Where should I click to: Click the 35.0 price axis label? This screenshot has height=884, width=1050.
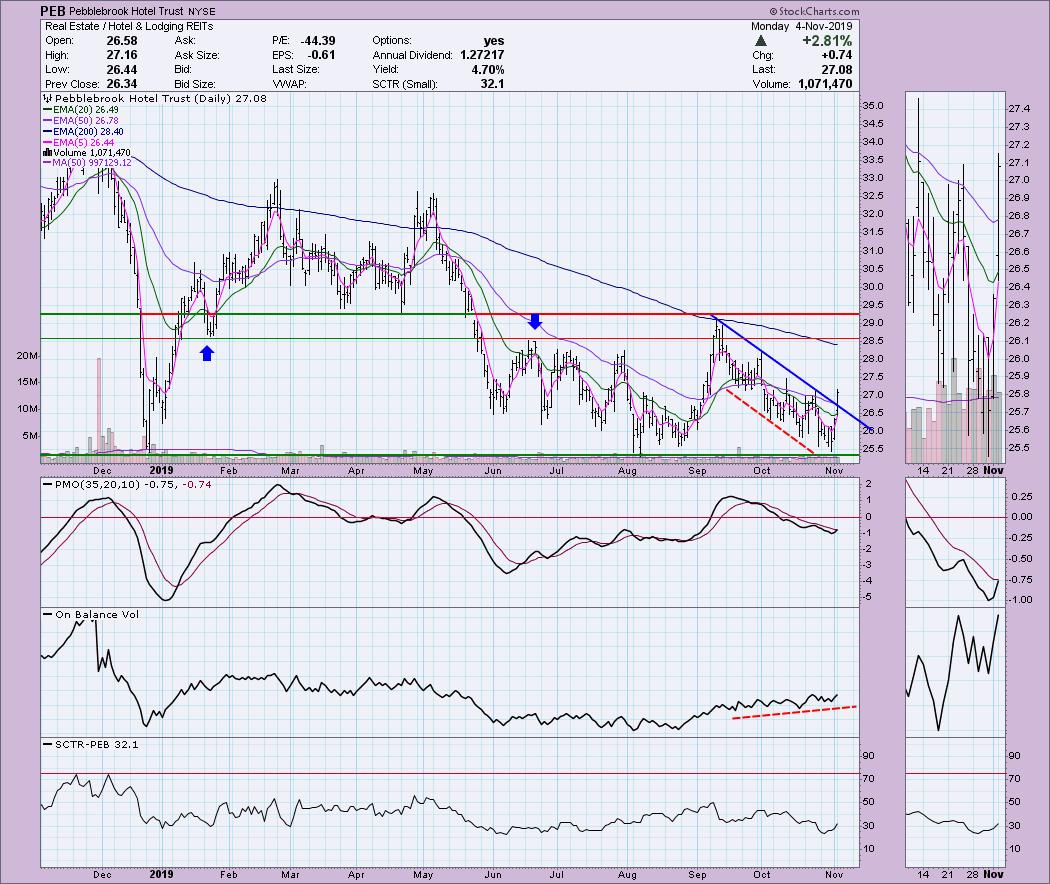(x=873, y=106)
